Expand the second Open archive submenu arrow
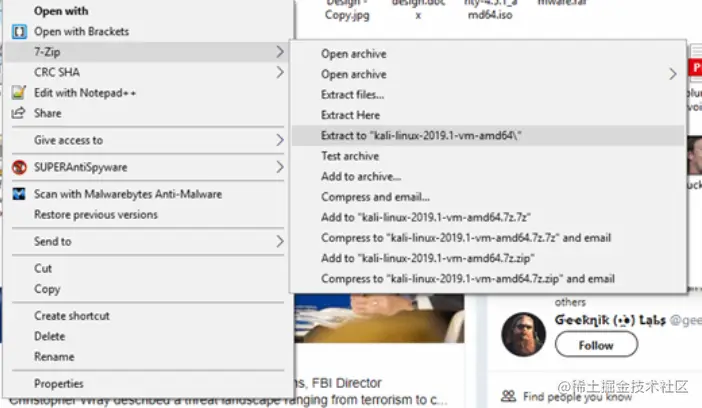The width and height of the screenshot is (702, 408). [x=672, y=74]
